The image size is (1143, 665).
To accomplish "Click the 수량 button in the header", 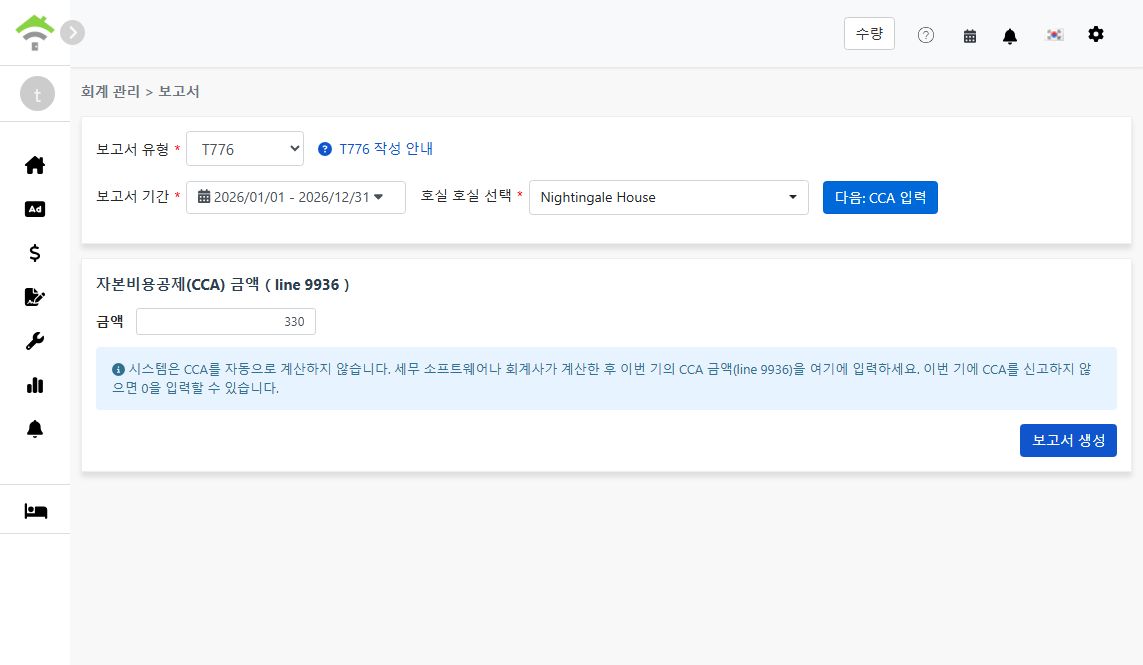I will point(869,34).
